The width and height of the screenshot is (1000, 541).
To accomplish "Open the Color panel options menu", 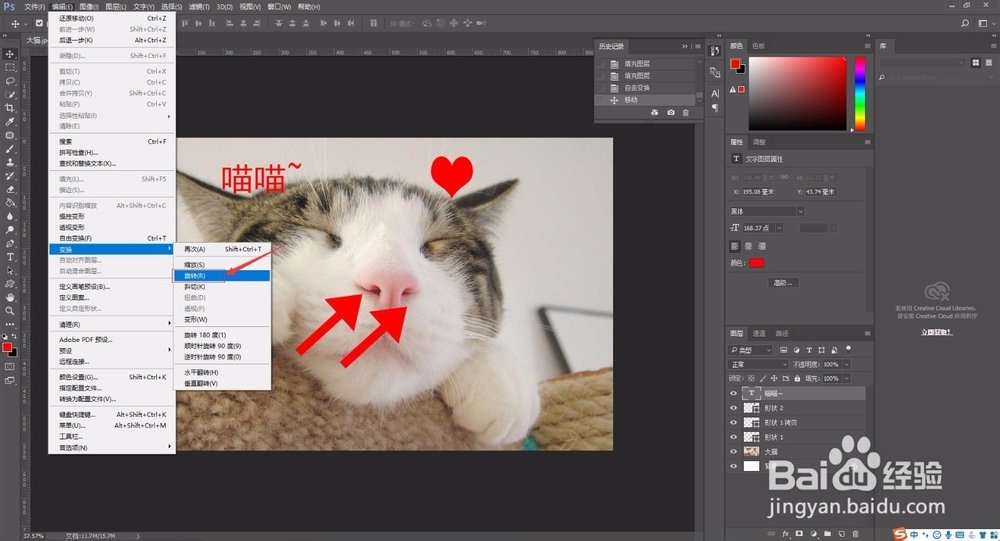I will pyautogui.click(x=867, y=46).
